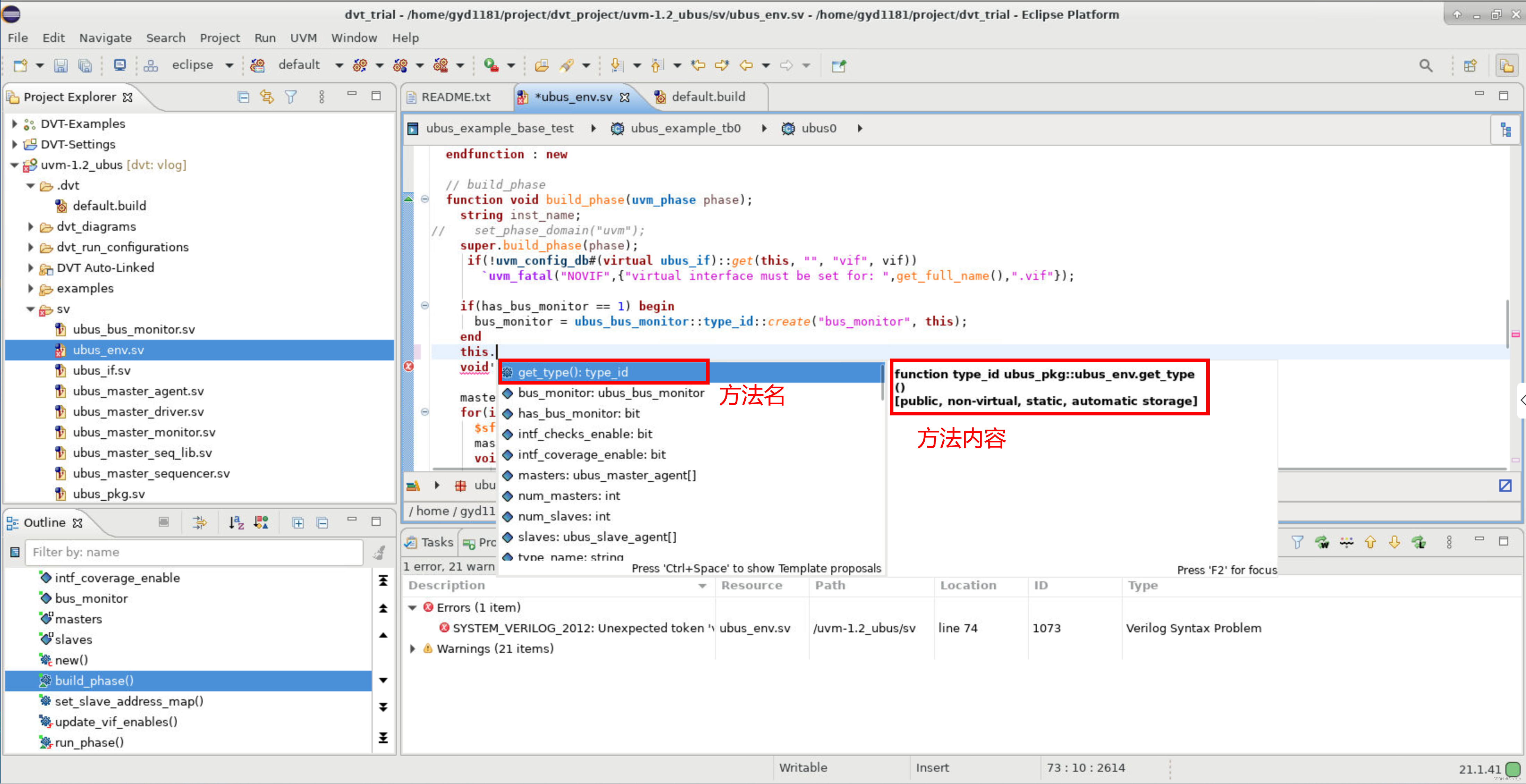Screen dimensions: 1526x784
Task: Click the Back navigation arrow in the toolbar
Action: 746,65
